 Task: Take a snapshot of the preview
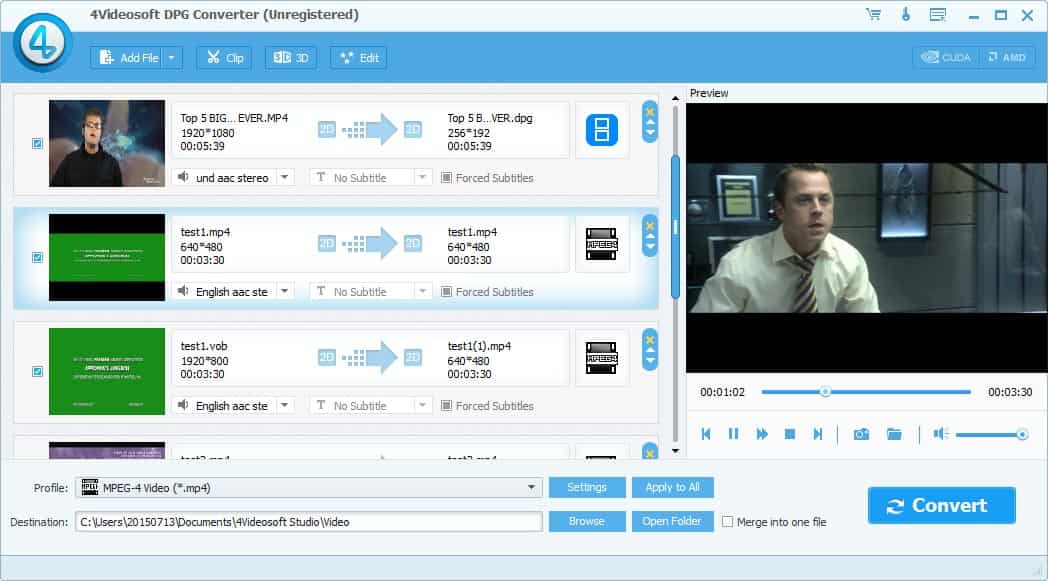tap(862, 435)
